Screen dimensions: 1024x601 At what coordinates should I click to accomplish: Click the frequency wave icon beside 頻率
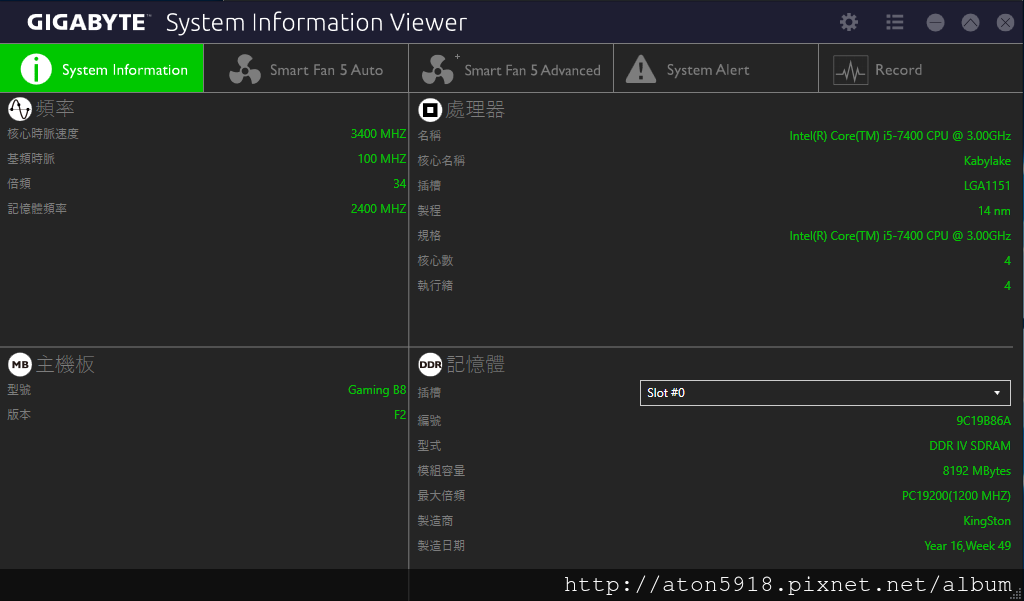[x=20, y=109]
